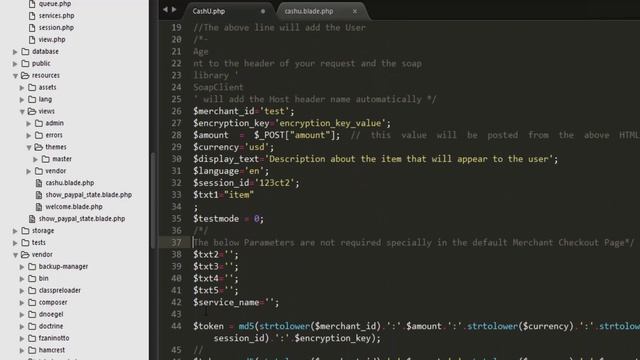Click the welcome.blade.php file icon

pyautogui.click(x=39, y=207)
